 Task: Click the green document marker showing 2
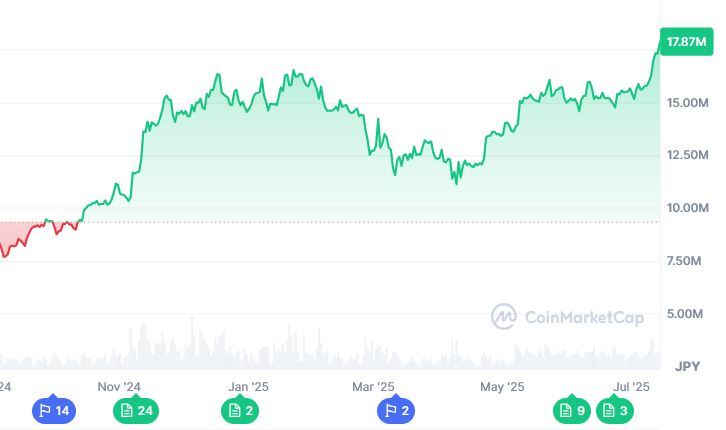point(240,410)
